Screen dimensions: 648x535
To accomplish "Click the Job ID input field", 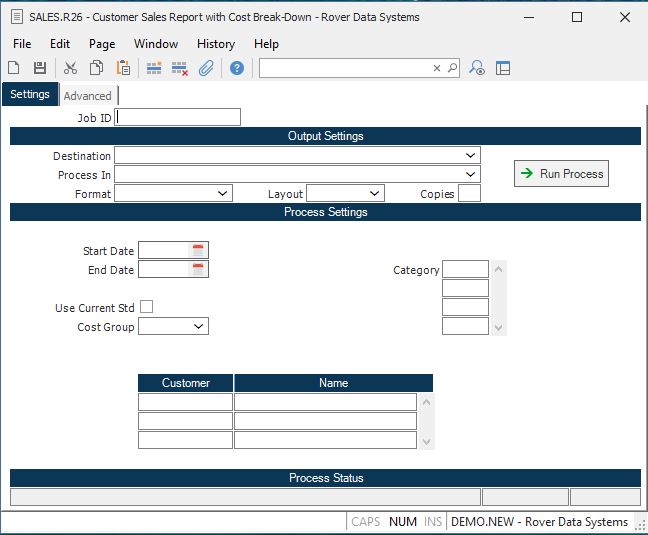I will tap(178, 117).
